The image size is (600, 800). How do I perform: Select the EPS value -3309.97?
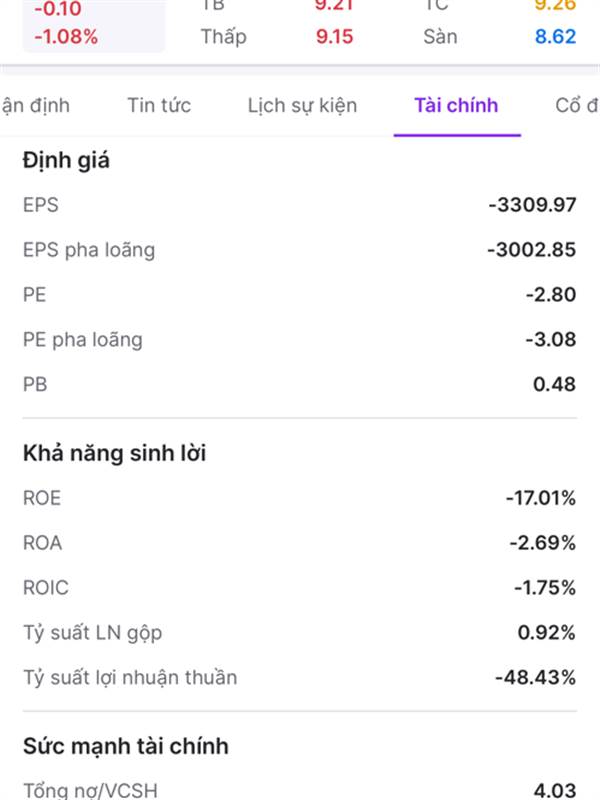(532, 205)
